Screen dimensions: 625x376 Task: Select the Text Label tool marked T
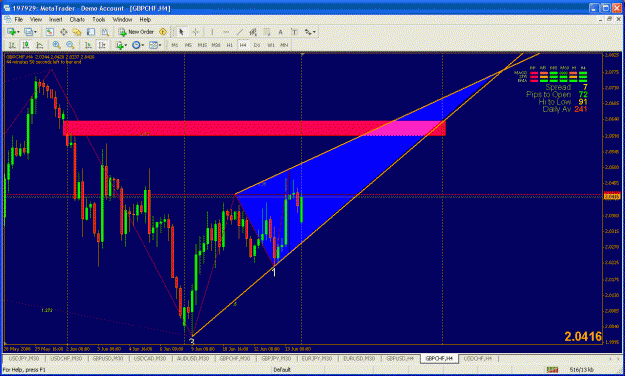[x=294, y=32]
